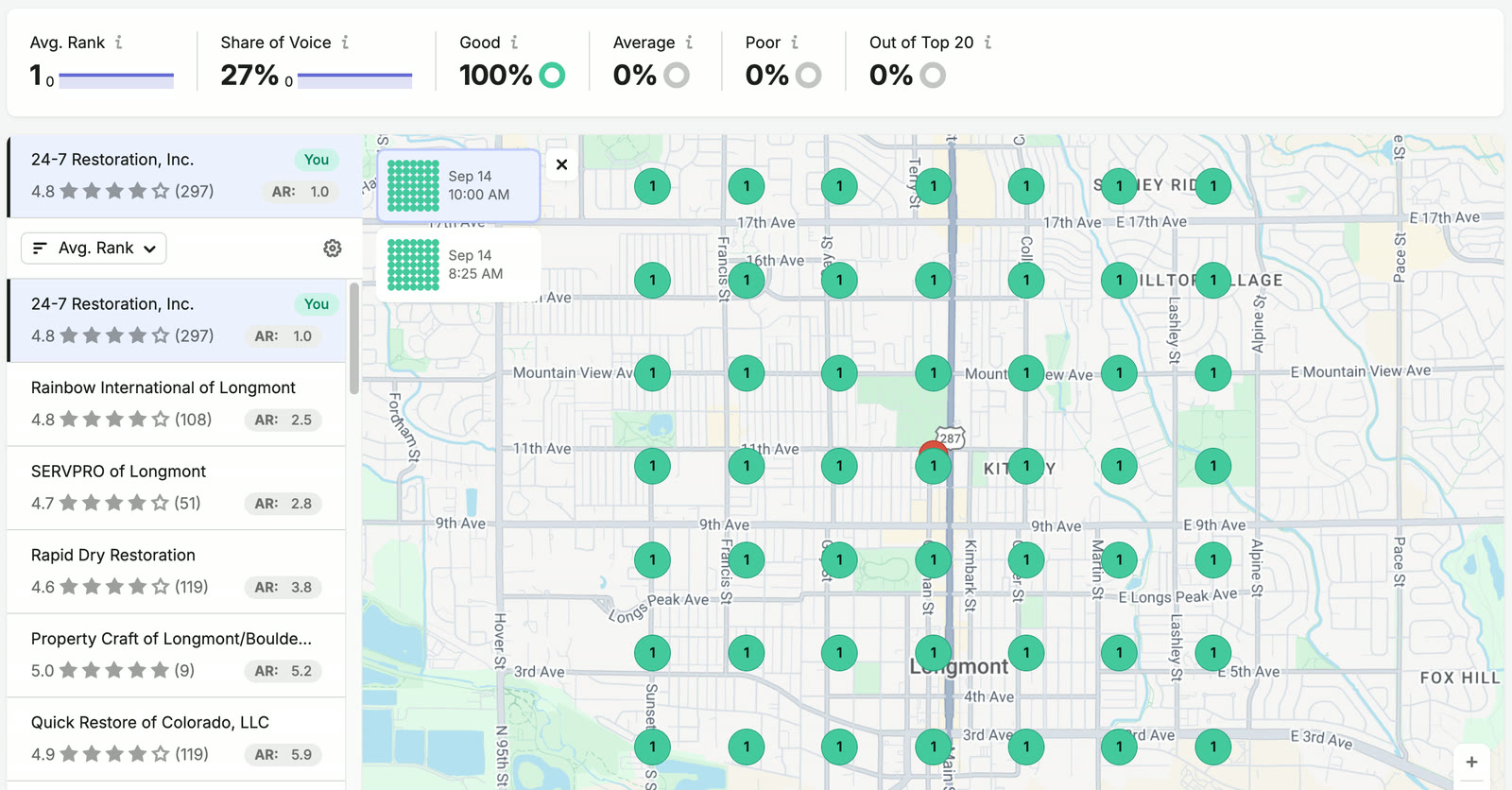Select Rainbow International of Longmont competitor

(x=177, y=404)
